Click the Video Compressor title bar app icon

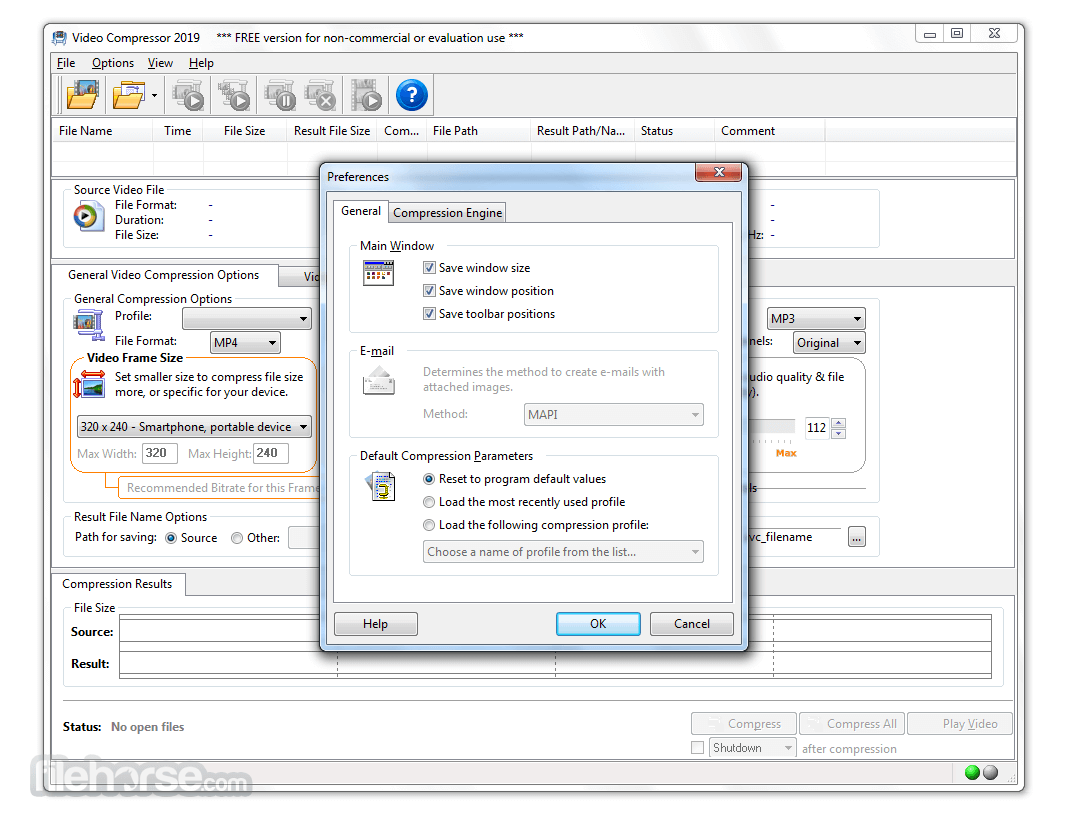(x=60, y=37)
